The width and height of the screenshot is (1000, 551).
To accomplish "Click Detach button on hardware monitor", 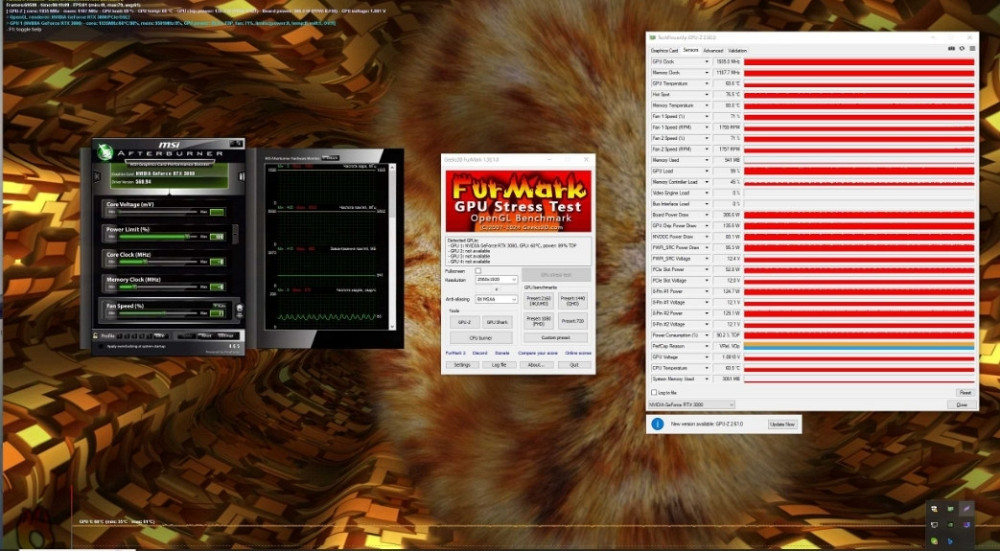I will tap(330, 158).
